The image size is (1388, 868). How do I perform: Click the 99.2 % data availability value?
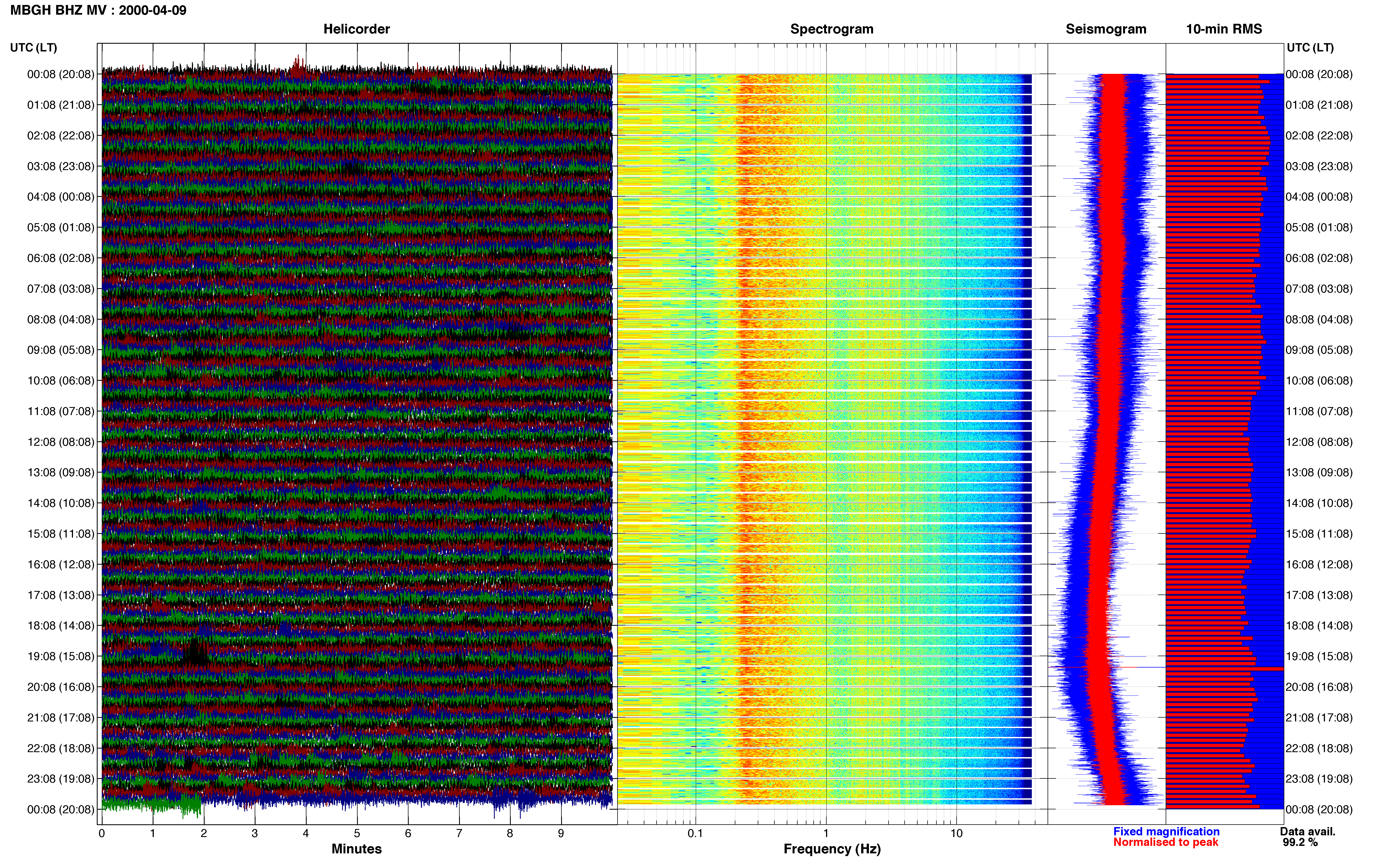(x=1300, y=842)
